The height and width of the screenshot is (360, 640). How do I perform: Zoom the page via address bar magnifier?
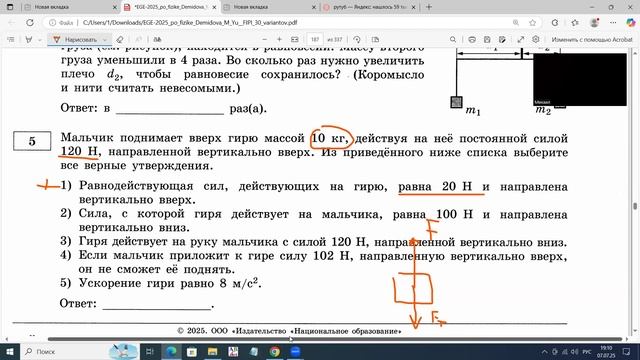[x=516, y=23]
